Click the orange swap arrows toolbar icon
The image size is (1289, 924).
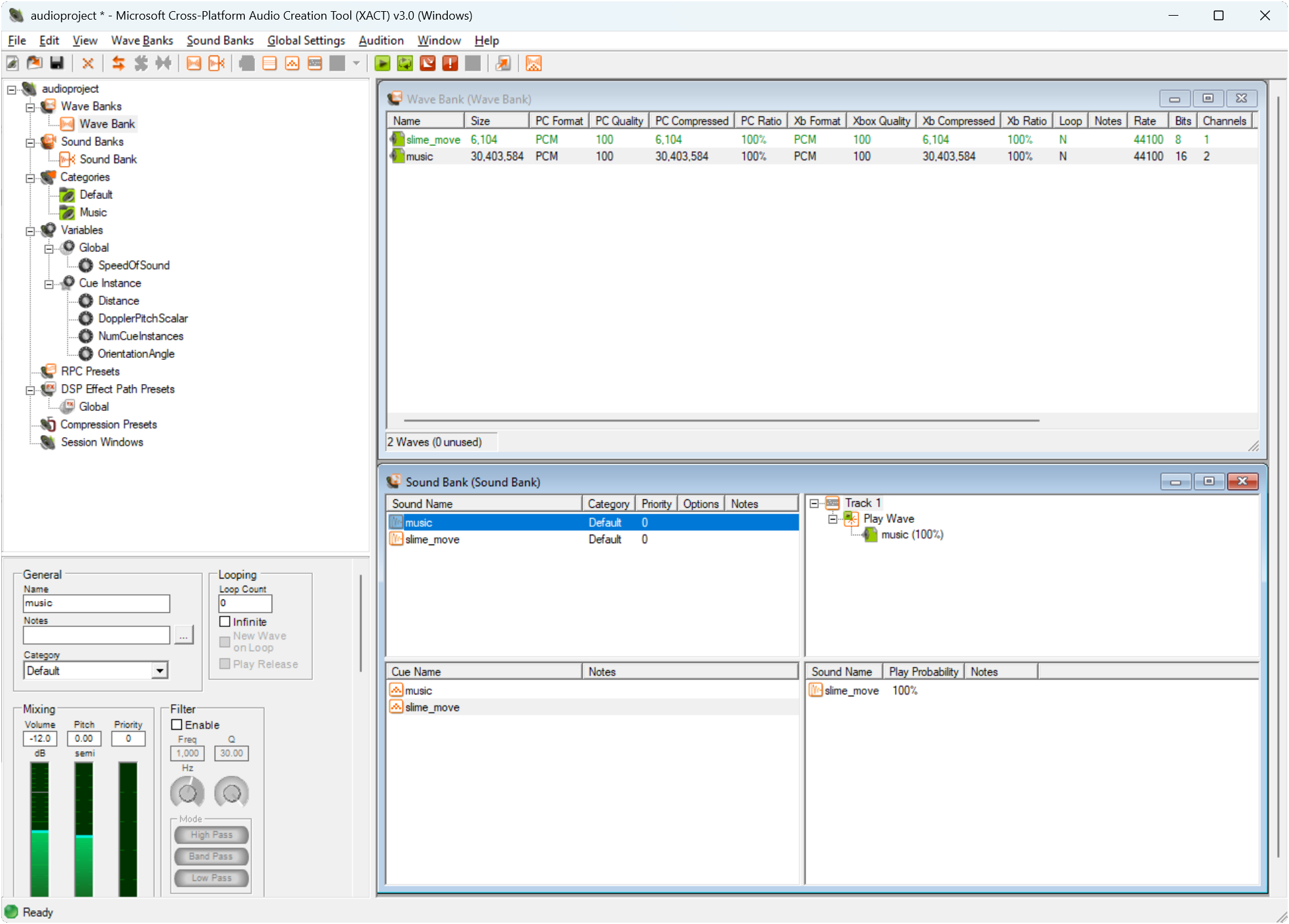click(118, 63)
